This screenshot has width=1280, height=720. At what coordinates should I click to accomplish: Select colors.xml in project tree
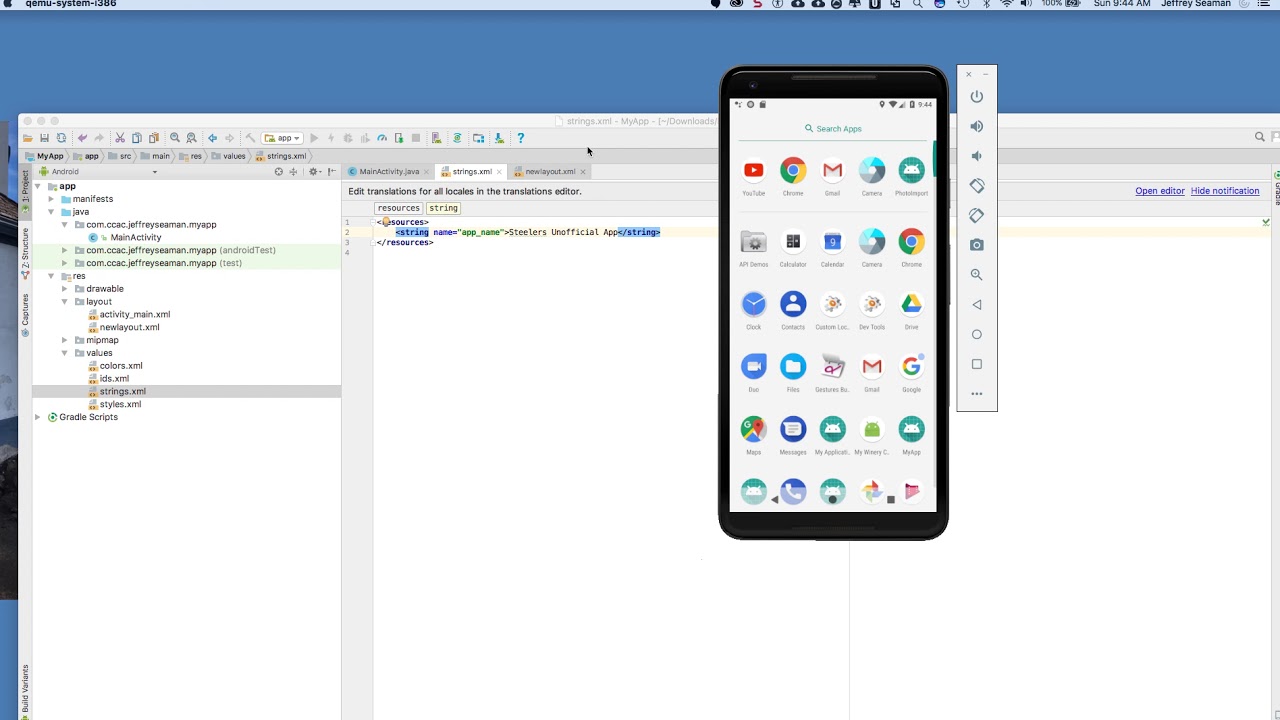(x=121, y=366)
